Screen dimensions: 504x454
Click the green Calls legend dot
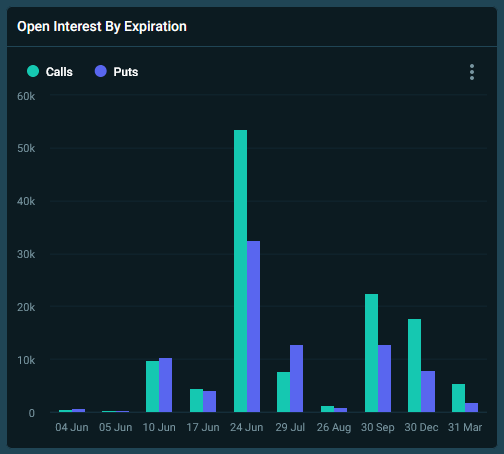tap(33, 71)
